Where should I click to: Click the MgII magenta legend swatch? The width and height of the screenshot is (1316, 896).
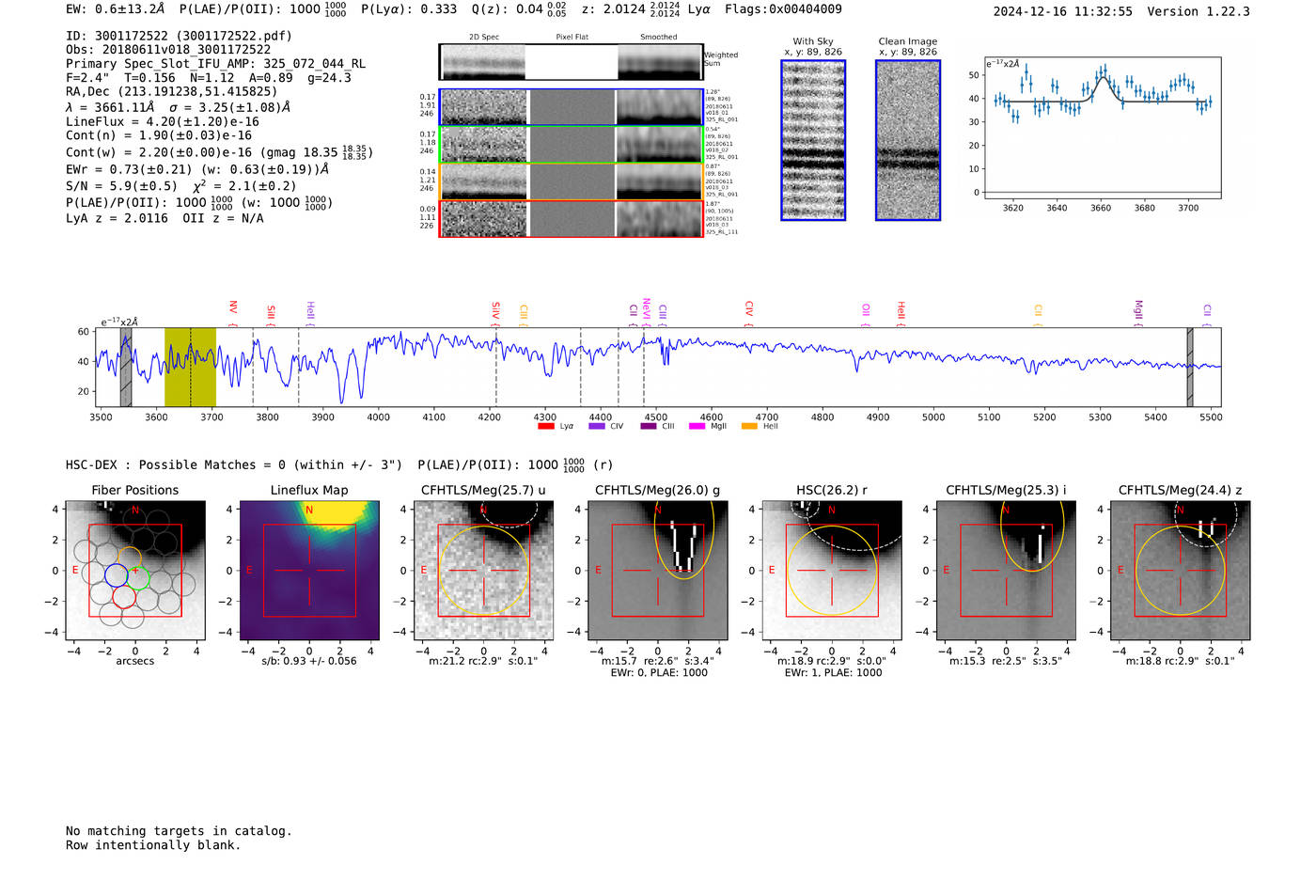[697, 427]
